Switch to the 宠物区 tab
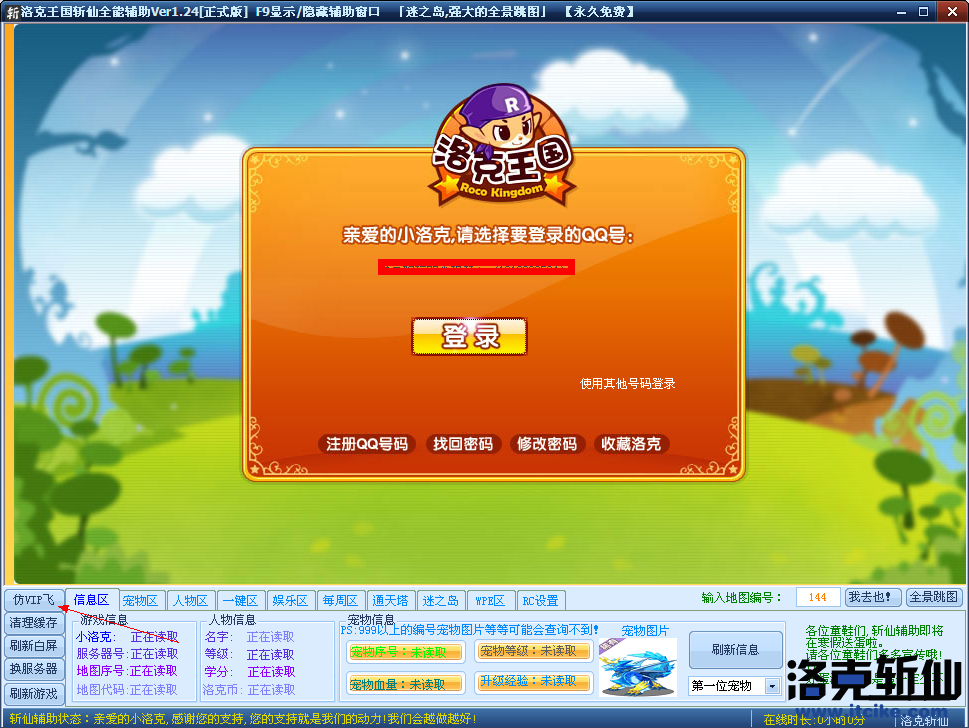This screenshot has height=728, width=969. coord(140,600)
